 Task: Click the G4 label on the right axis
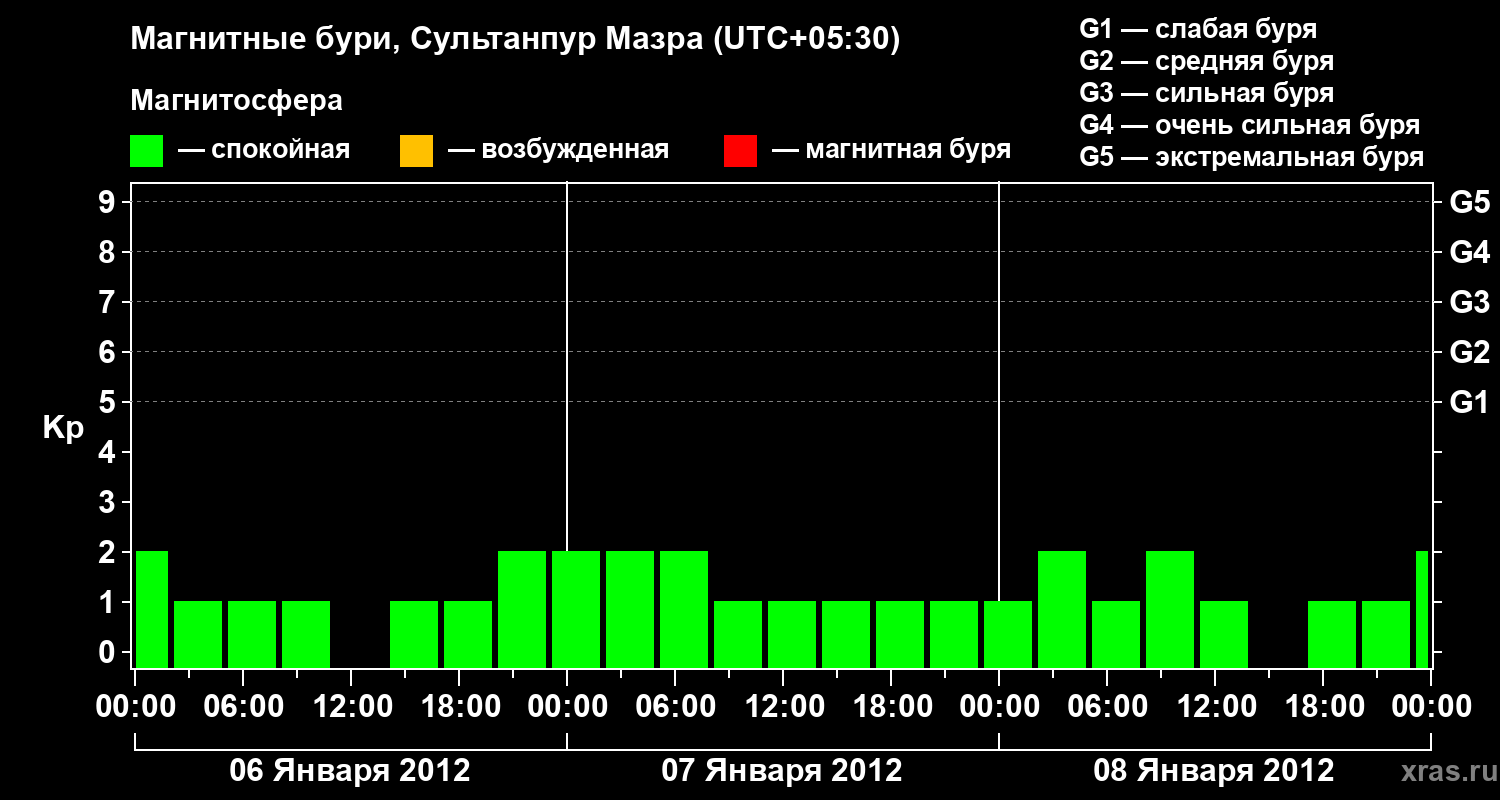1470,252
